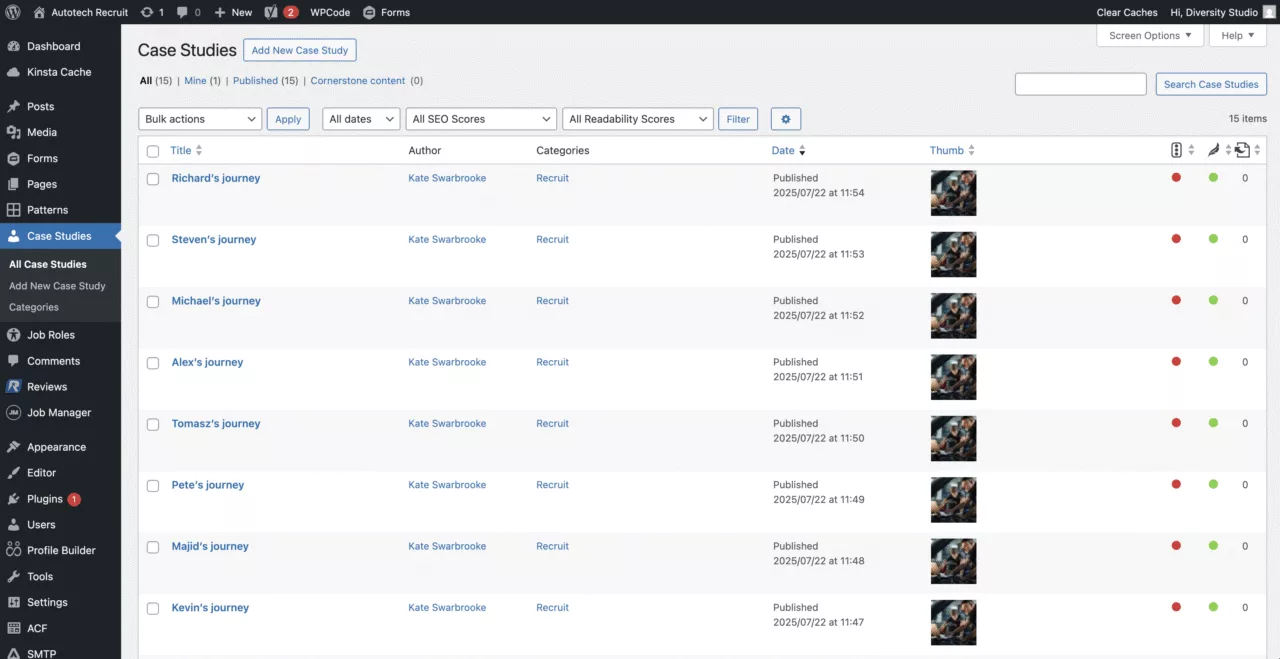The height and width of the screenshot is (659, 1280).
Task: Select the checkbox next to Tomasz's journey
Action: pyautogui.click(x=153, y=424)
